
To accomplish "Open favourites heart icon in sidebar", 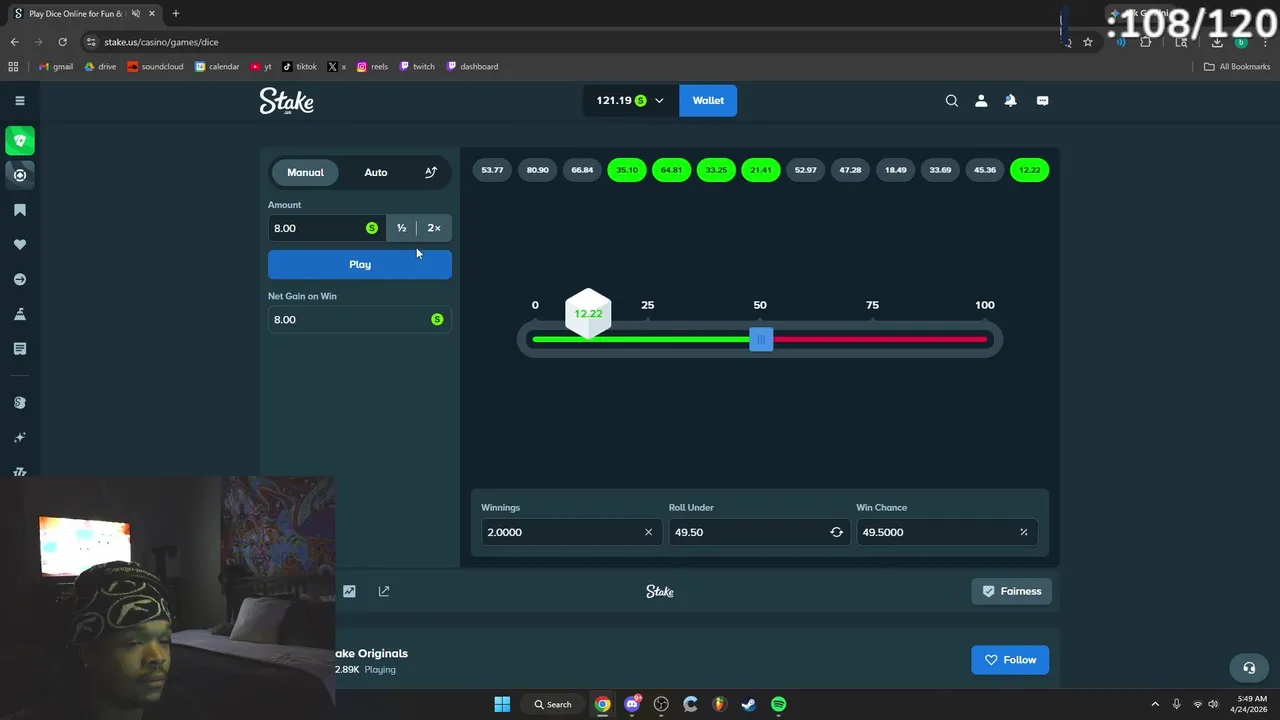I will [20, 245].
